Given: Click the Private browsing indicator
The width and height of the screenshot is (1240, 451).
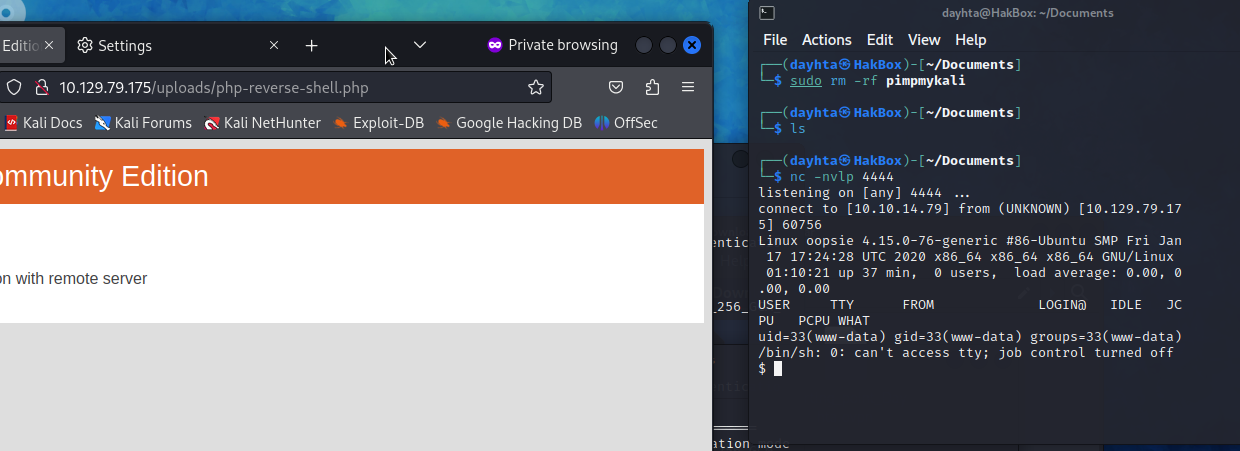Looking at the screenshot, I should tap(552, 45).
